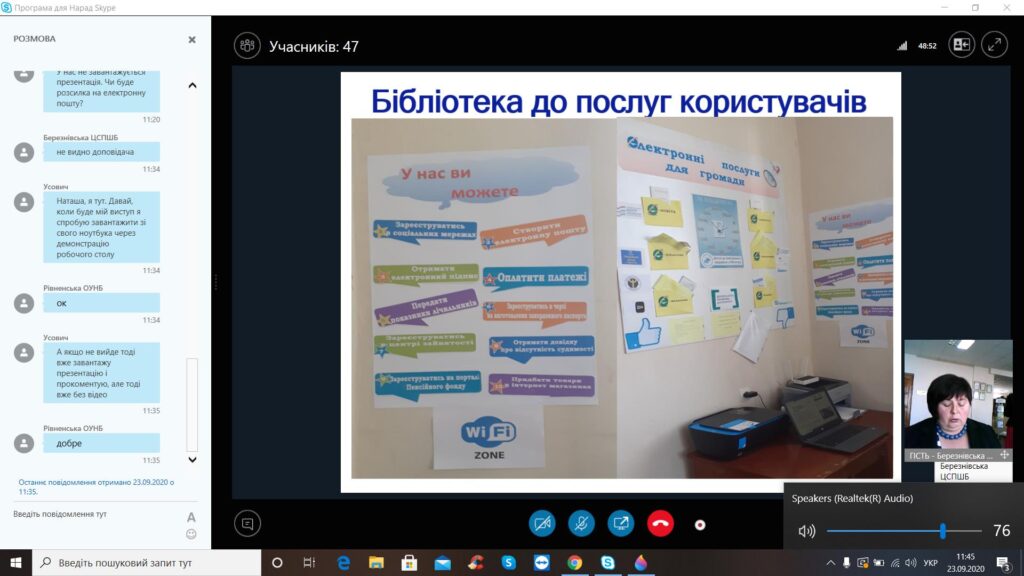Click the recording indicator dot
The height and width of the screenshot is (576, 1024).
[700, 524]
